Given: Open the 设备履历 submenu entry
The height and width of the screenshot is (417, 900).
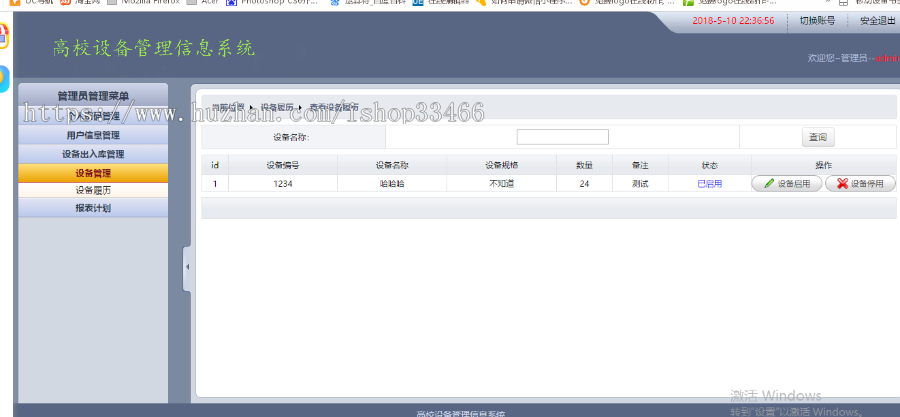Looking at the screenshot, I should [93, 190].
